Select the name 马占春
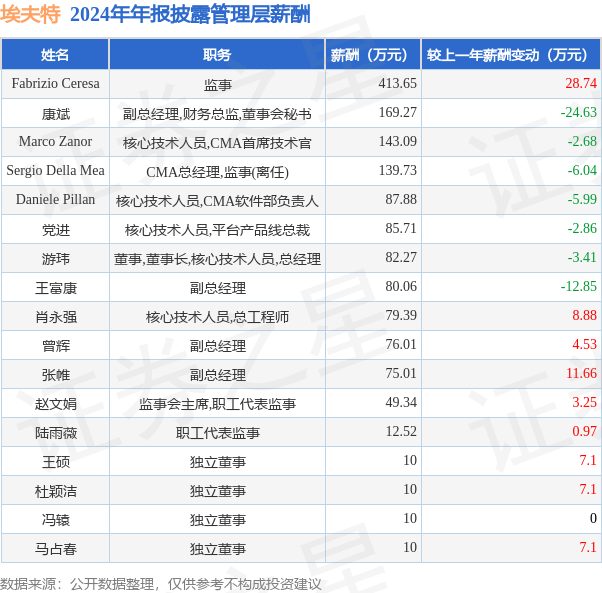602x593 pixels. click(55, 549)
